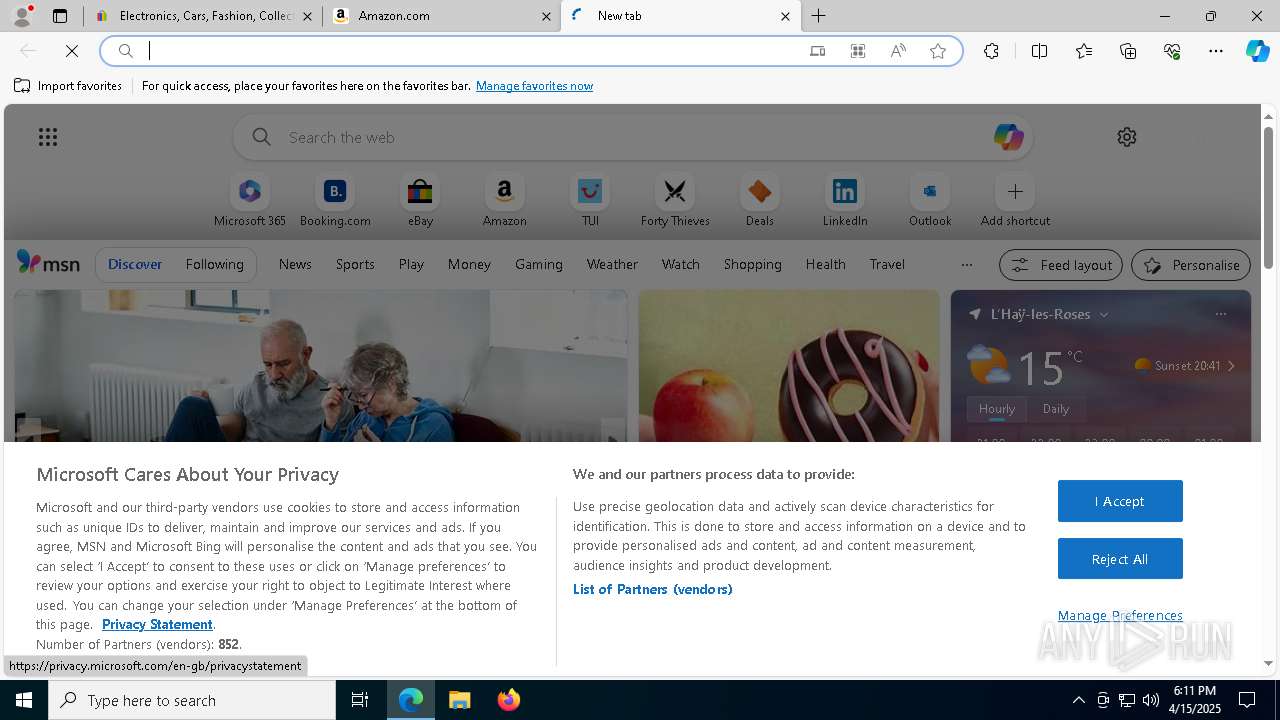Screen dimensions: 1280x720
Task: Open the QR/apps grid icon in address bar
Action: pyautogui.click(x=858, y=51)
